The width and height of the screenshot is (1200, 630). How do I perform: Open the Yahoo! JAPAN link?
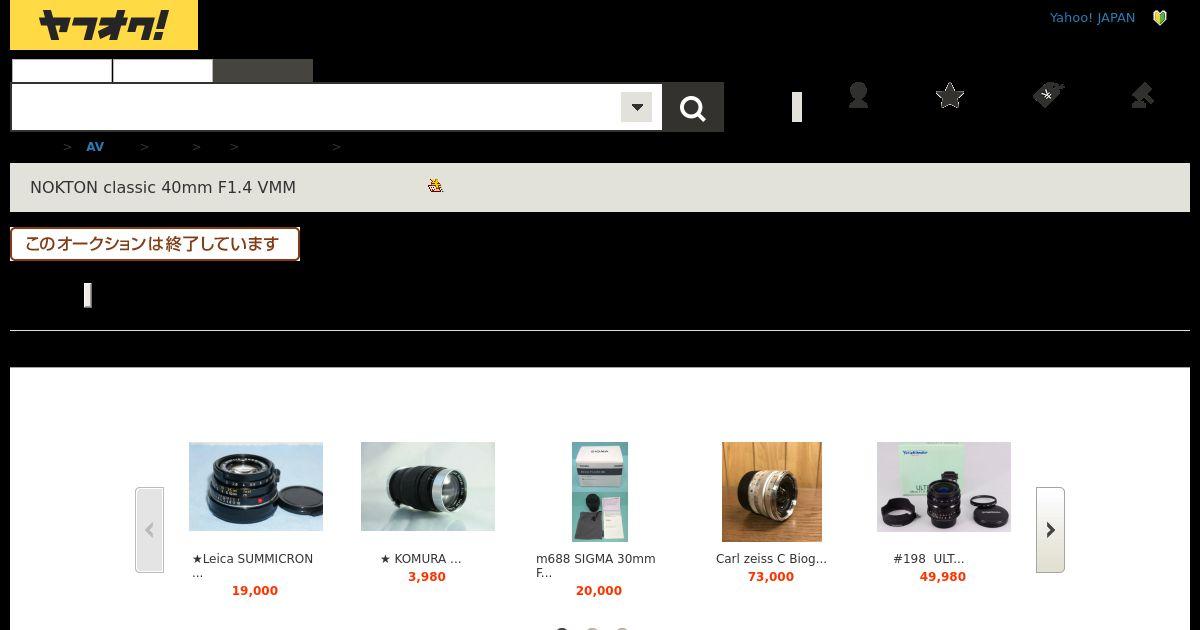(1092, 18)
